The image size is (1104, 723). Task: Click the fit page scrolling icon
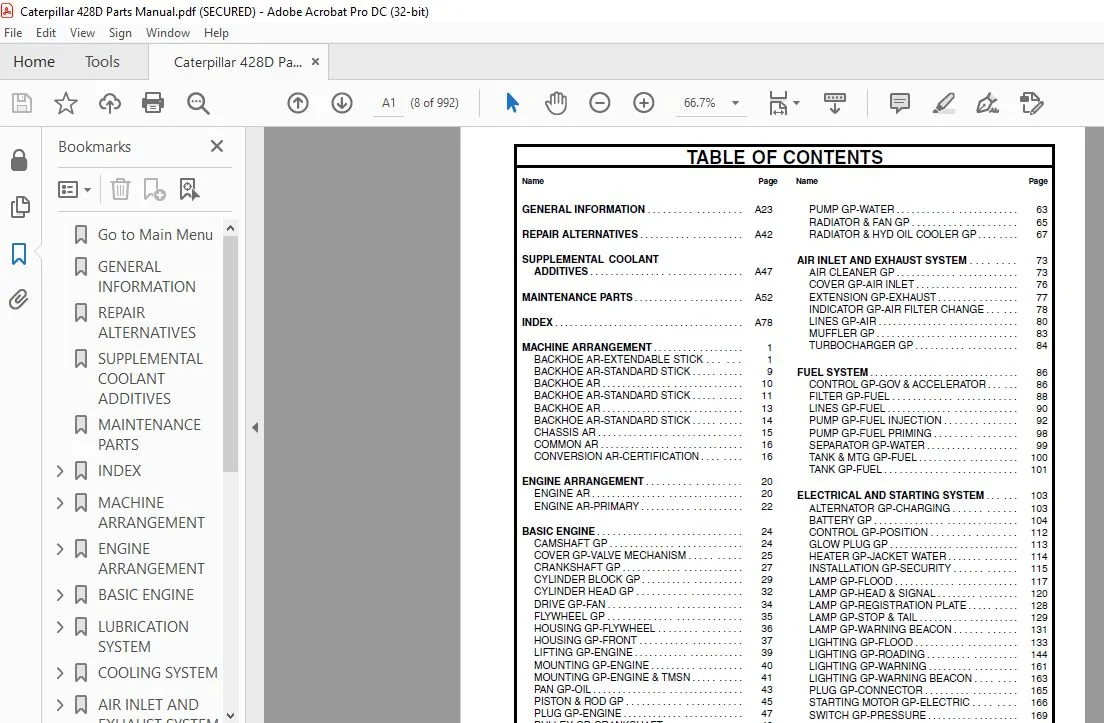click(779, 103)
